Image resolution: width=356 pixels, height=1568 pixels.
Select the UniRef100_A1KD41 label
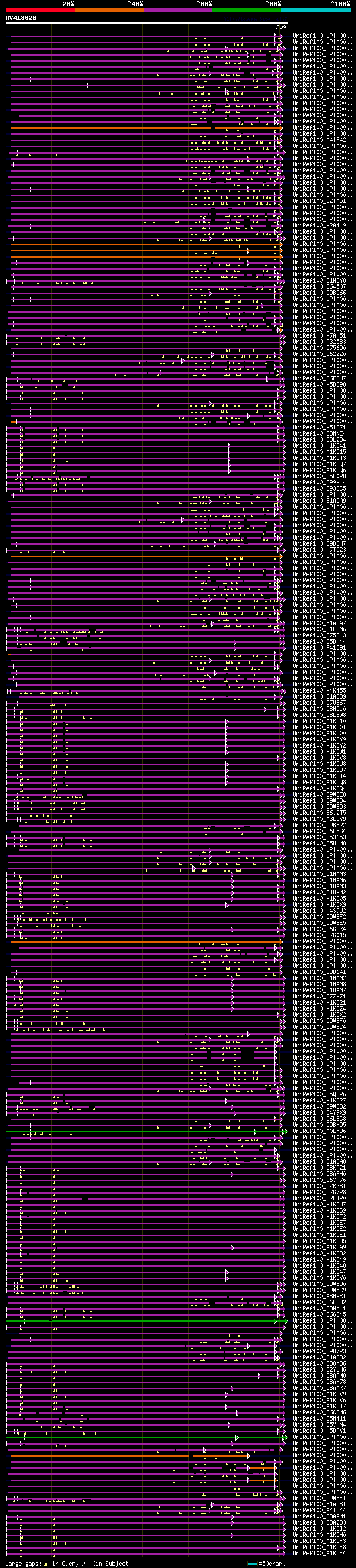tap(319, 446)
